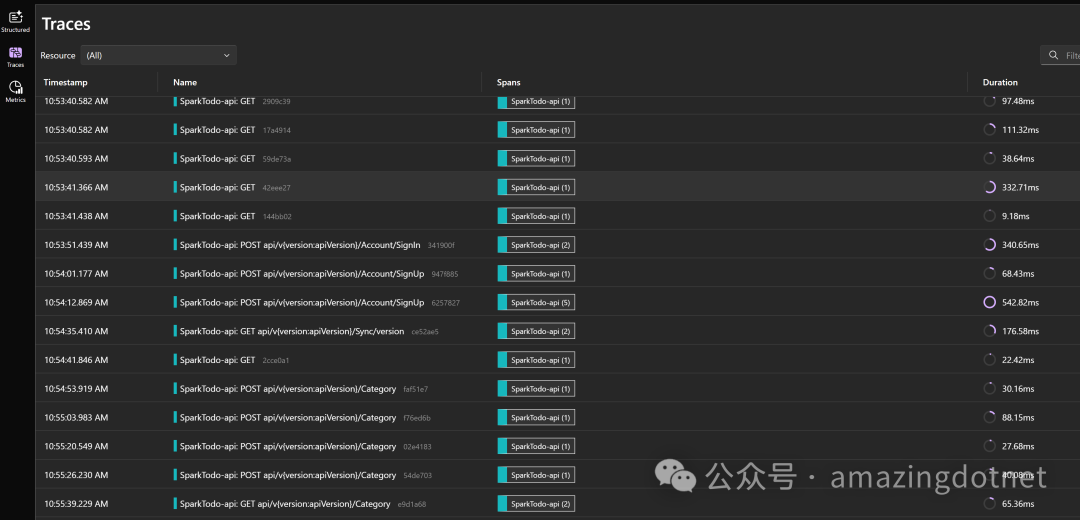Click the 38.64ms duration ring indicator
Viewport: 1080px width, 520px height.
pyautogui.click(x=990, y=158)
